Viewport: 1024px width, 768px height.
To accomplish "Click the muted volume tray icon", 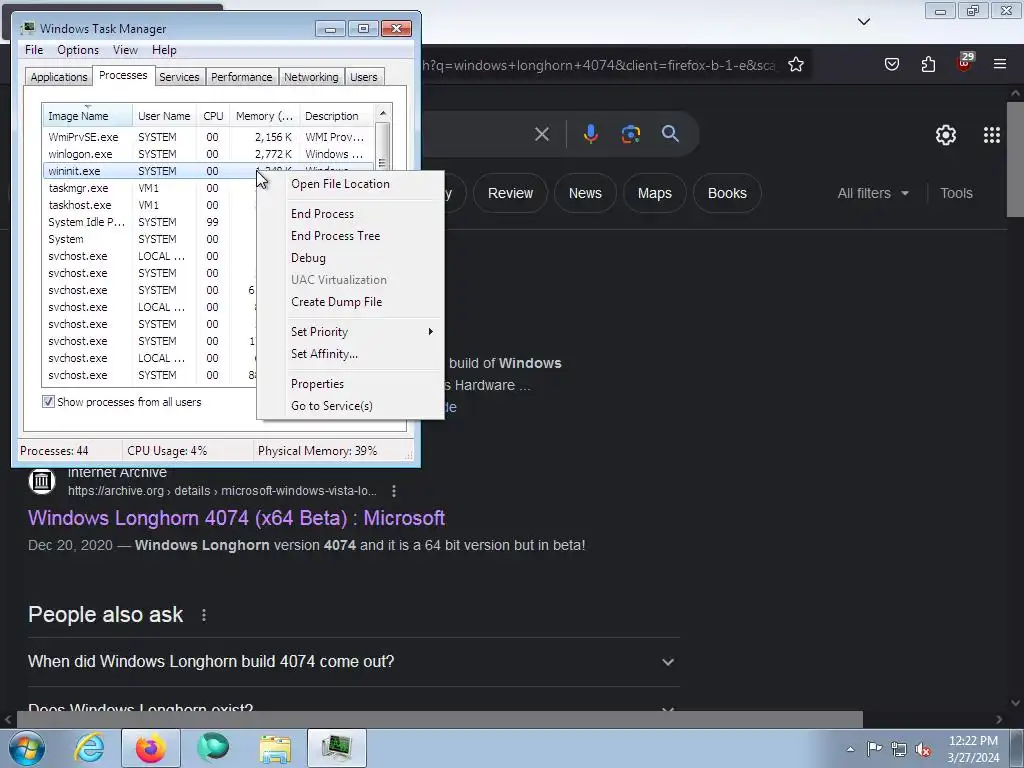I will tap(923, 750).
